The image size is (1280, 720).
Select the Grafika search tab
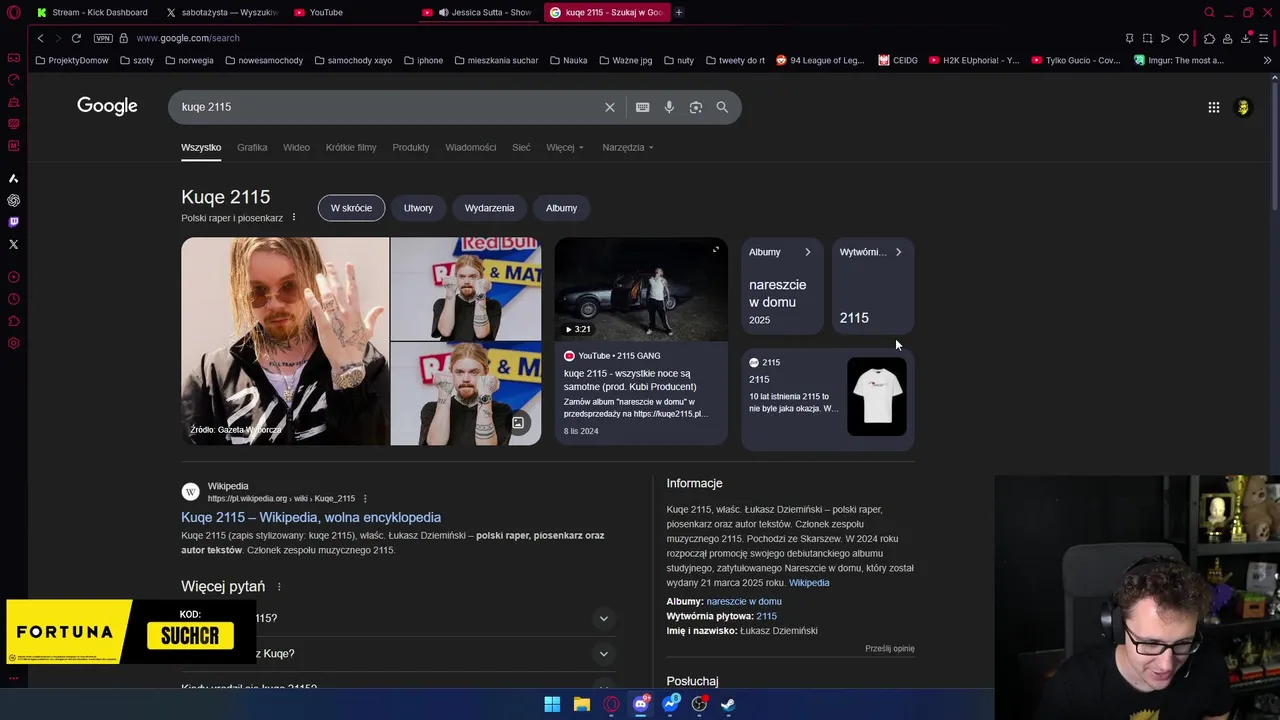click(252, 147)
